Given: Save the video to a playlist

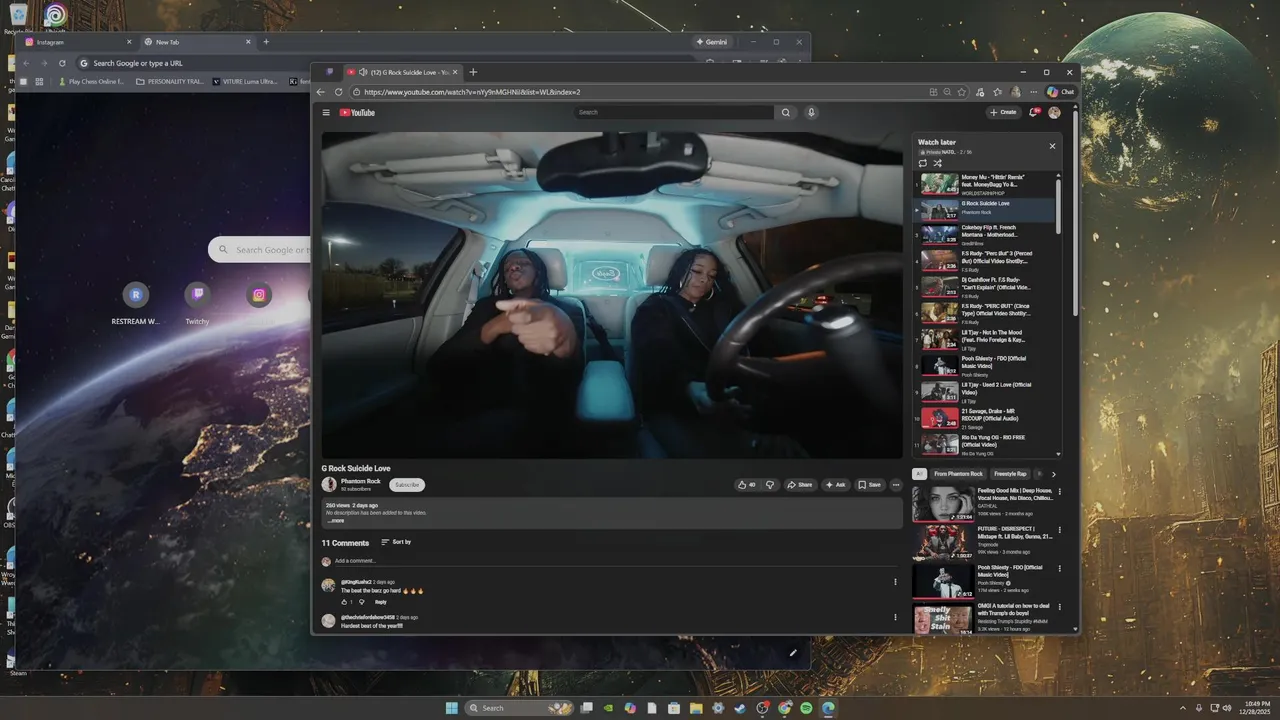Looking at the screenshot, I should pos(870,484).
